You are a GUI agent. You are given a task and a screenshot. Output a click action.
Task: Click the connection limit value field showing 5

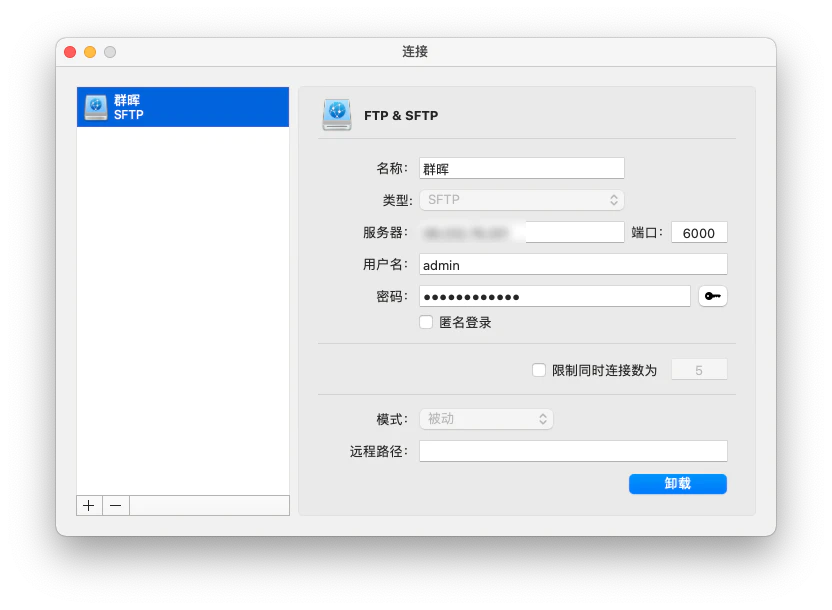pos(699,369)
